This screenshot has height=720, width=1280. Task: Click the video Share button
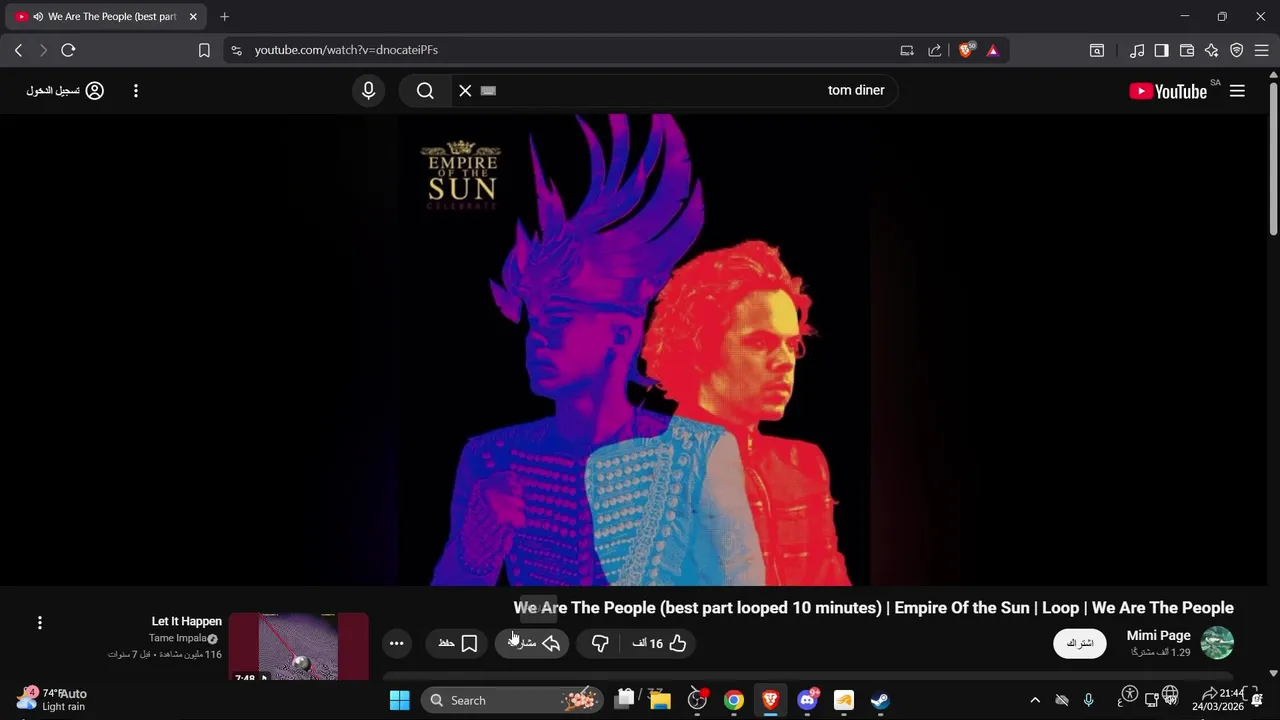point(532,643)
